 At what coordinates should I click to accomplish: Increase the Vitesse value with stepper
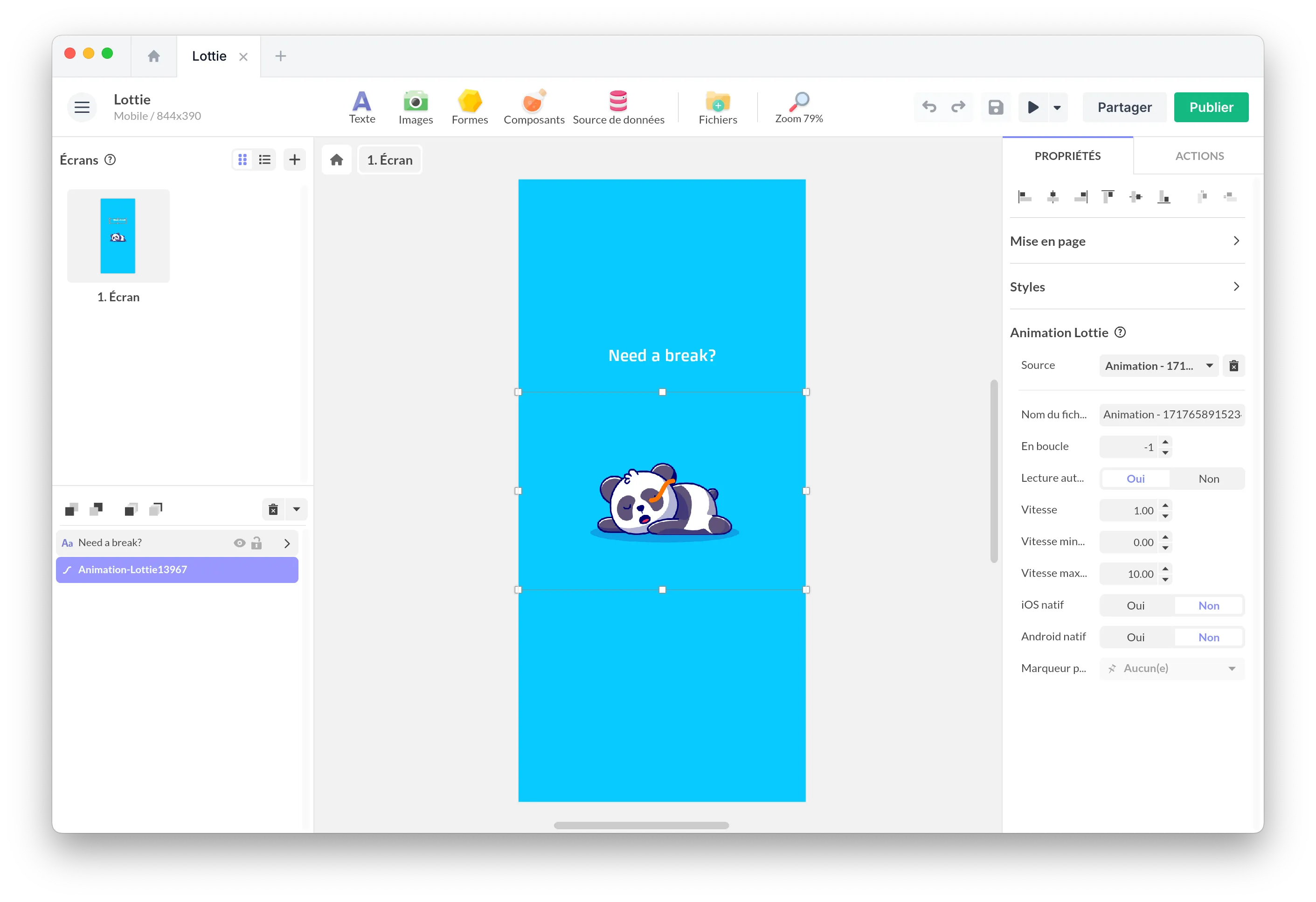[1165, 505]
